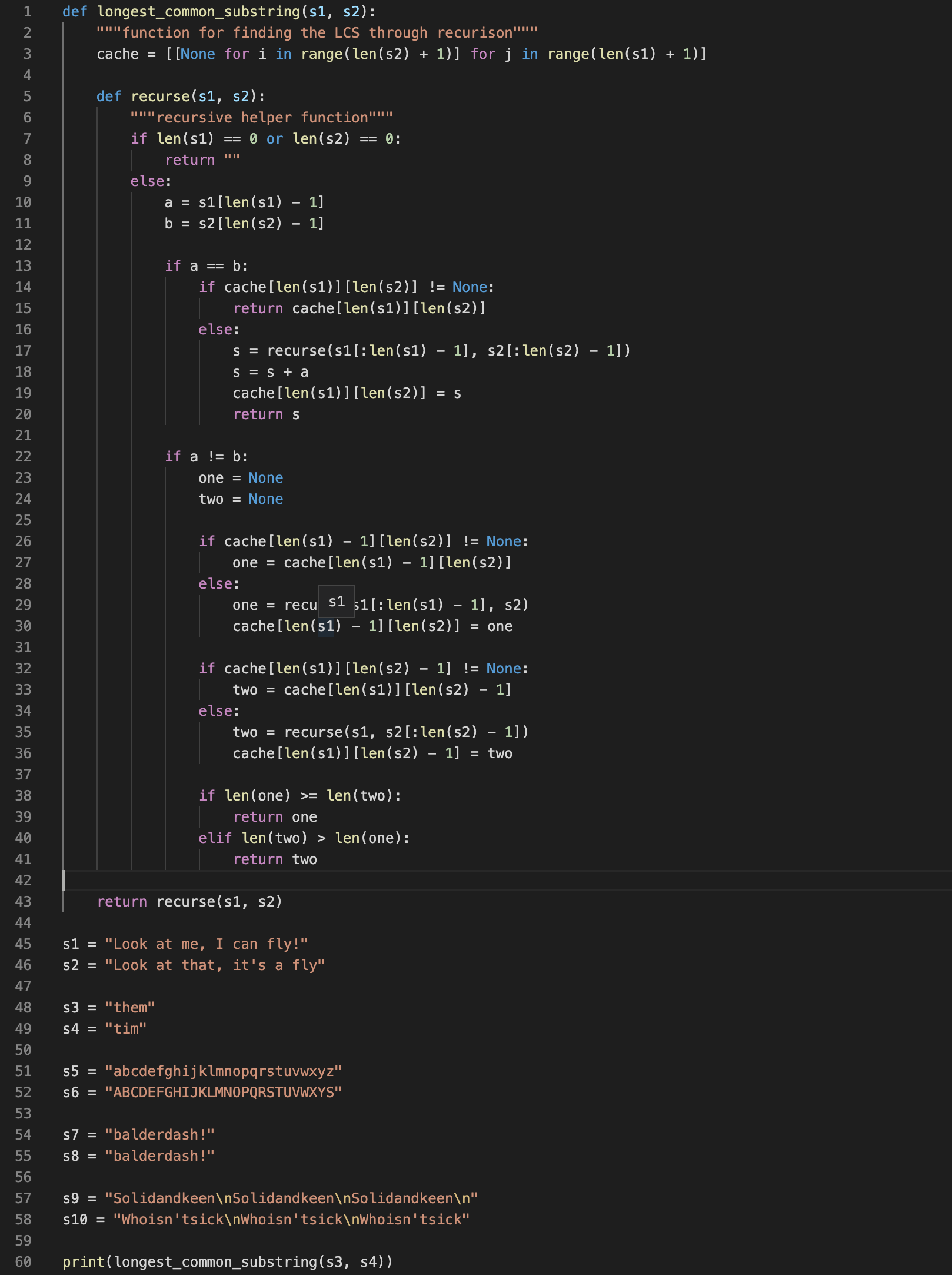The height and width of the screenshot is (1275, 952).
Task: Click the docstring mentioning LCS through recurison
Action: 317,33
